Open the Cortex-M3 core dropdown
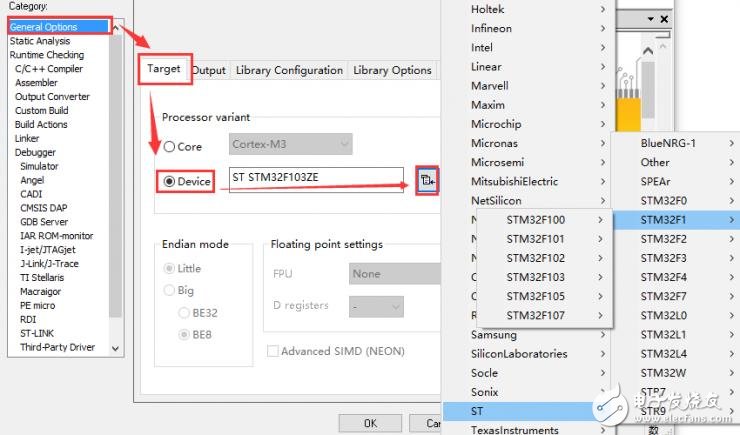Image resolution: width=740 pixels, height=435 pixels. point(291,144)
